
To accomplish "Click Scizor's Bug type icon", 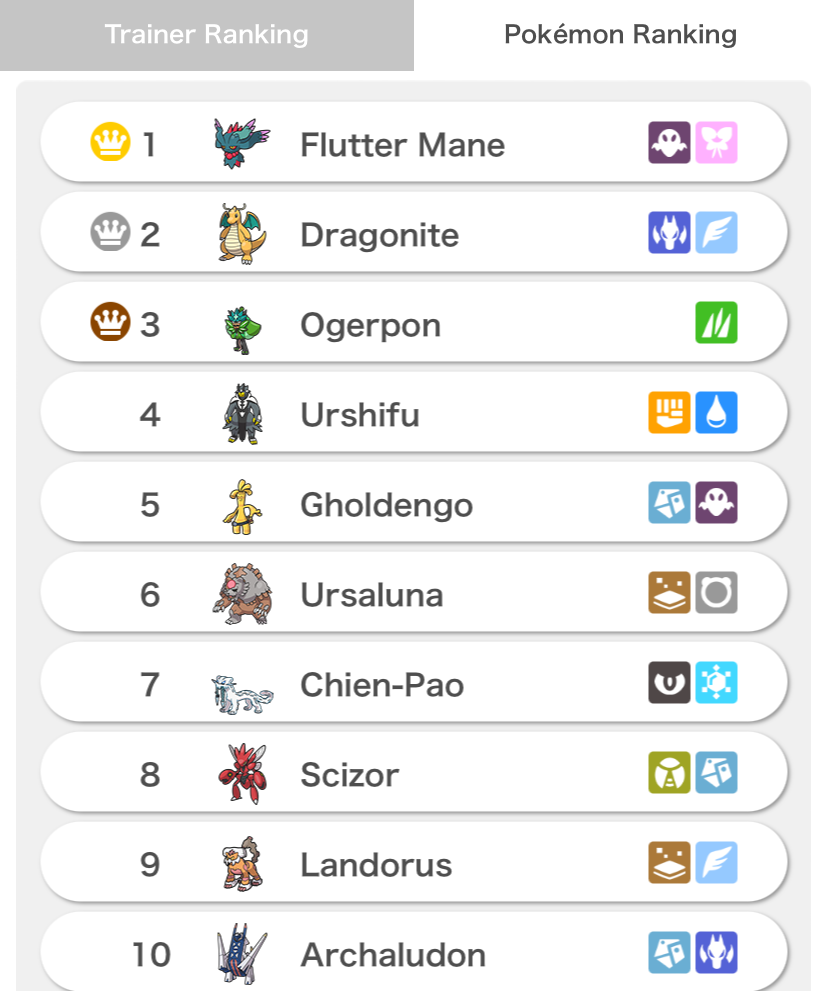I will pos(669,772).
